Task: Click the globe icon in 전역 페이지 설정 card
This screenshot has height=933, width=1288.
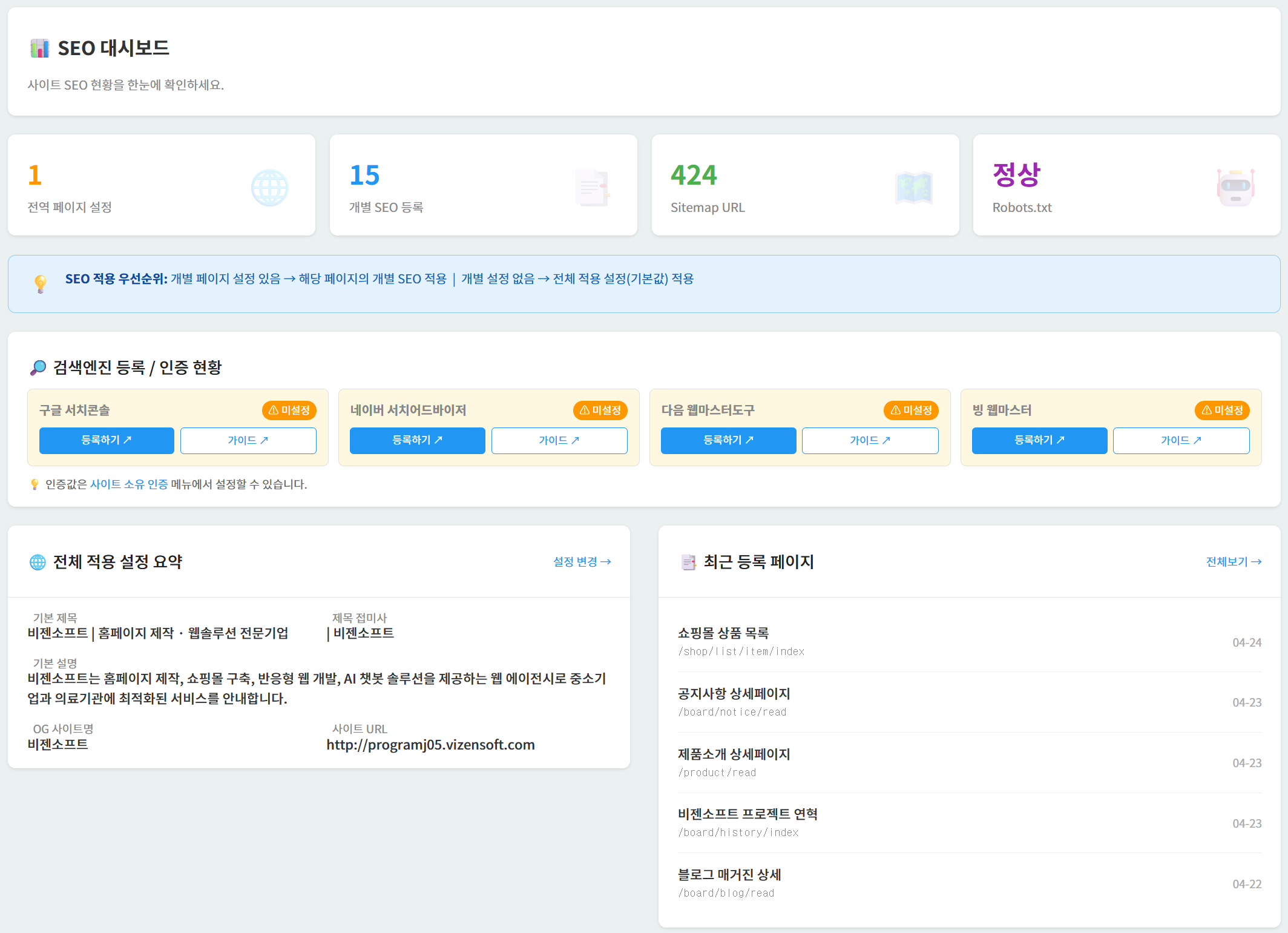Action: click(x=269, y=188)
